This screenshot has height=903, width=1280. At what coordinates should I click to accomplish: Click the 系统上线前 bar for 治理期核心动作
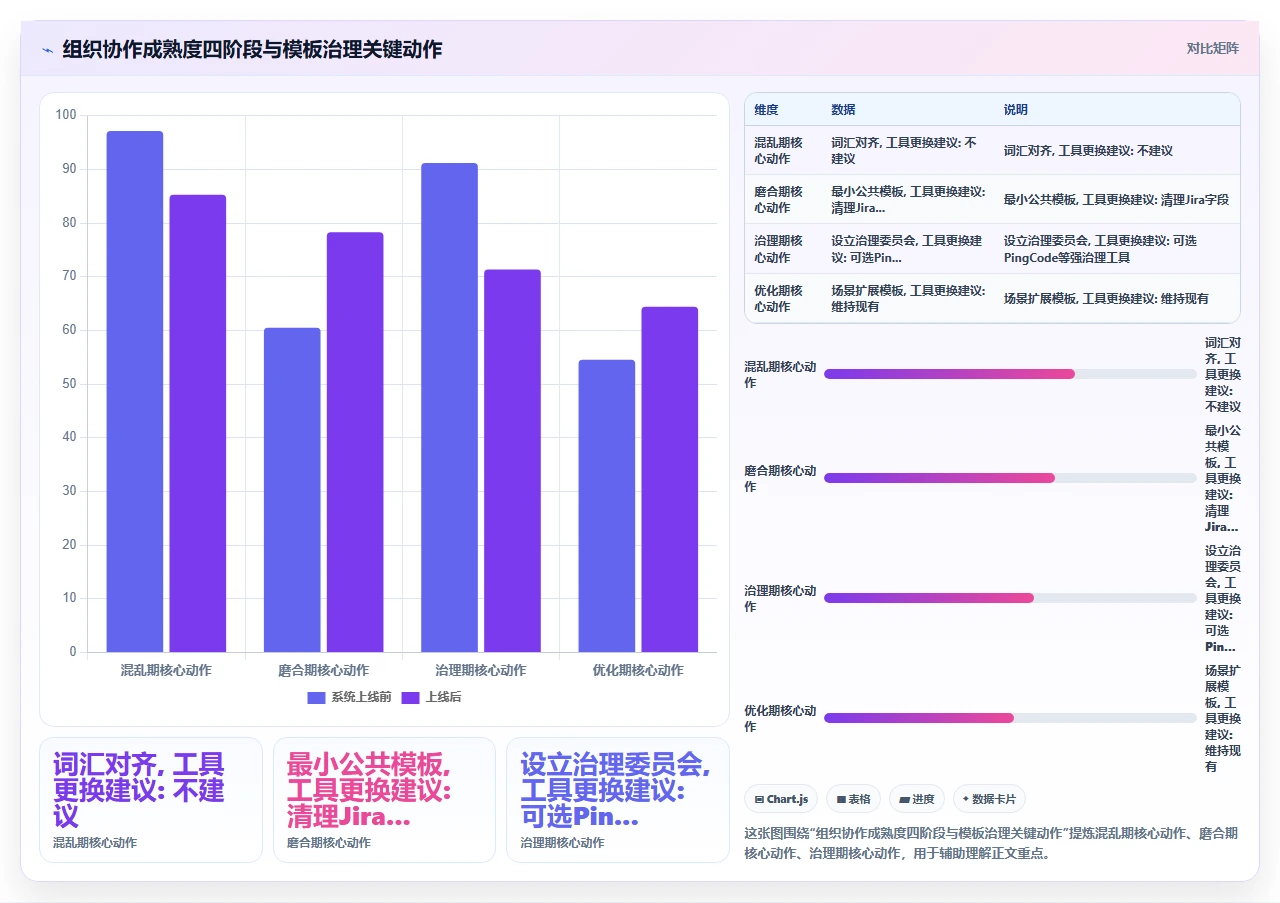(x=449, y=407)
